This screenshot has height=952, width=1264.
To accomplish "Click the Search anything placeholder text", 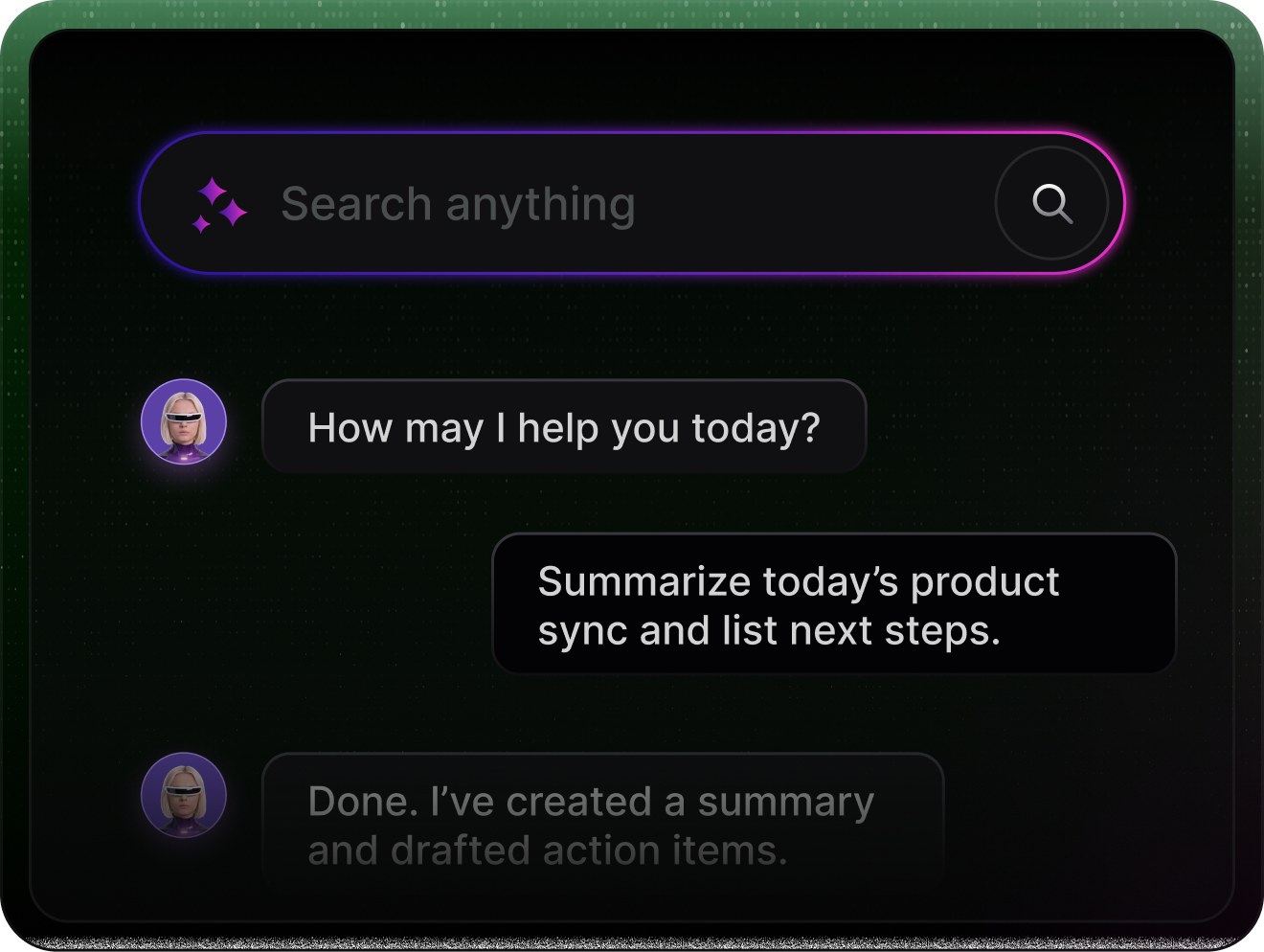I will tap(459, 205).
